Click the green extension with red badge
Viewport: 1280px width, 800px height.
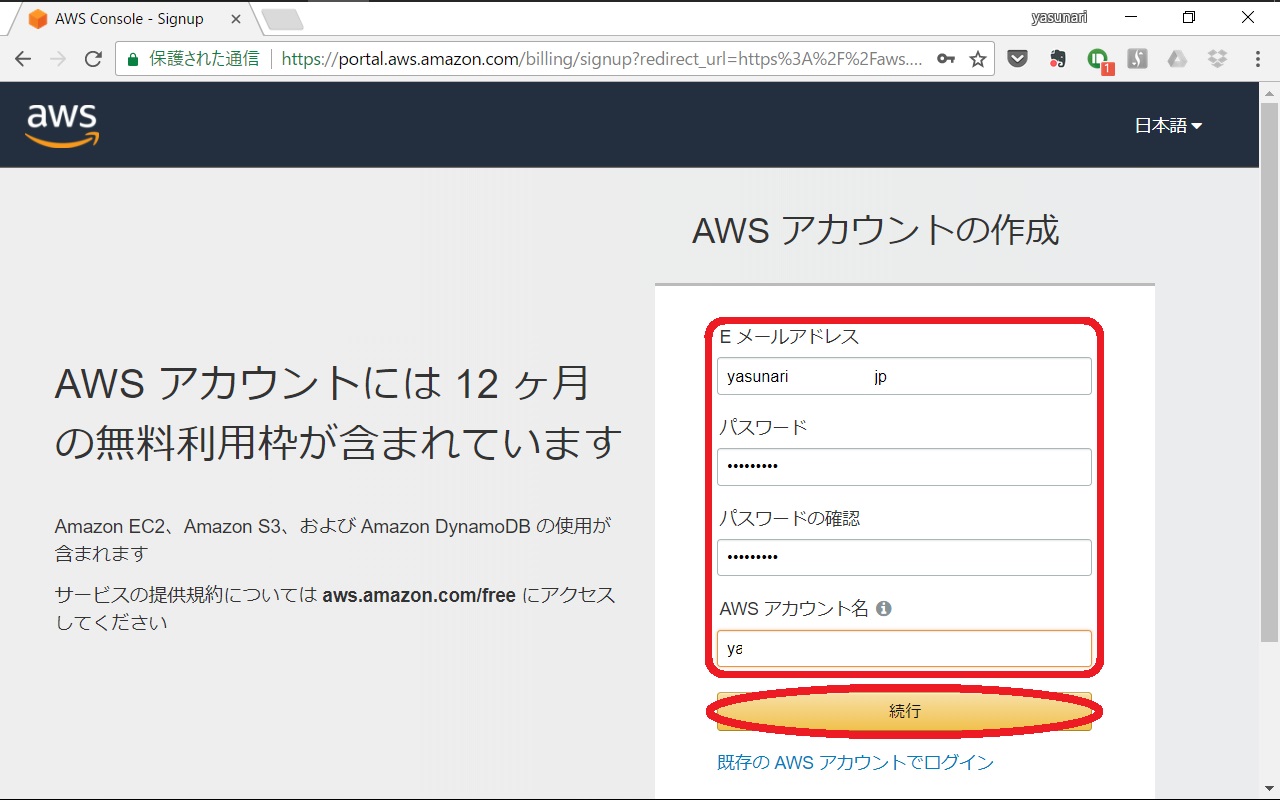pos(1099,60)
